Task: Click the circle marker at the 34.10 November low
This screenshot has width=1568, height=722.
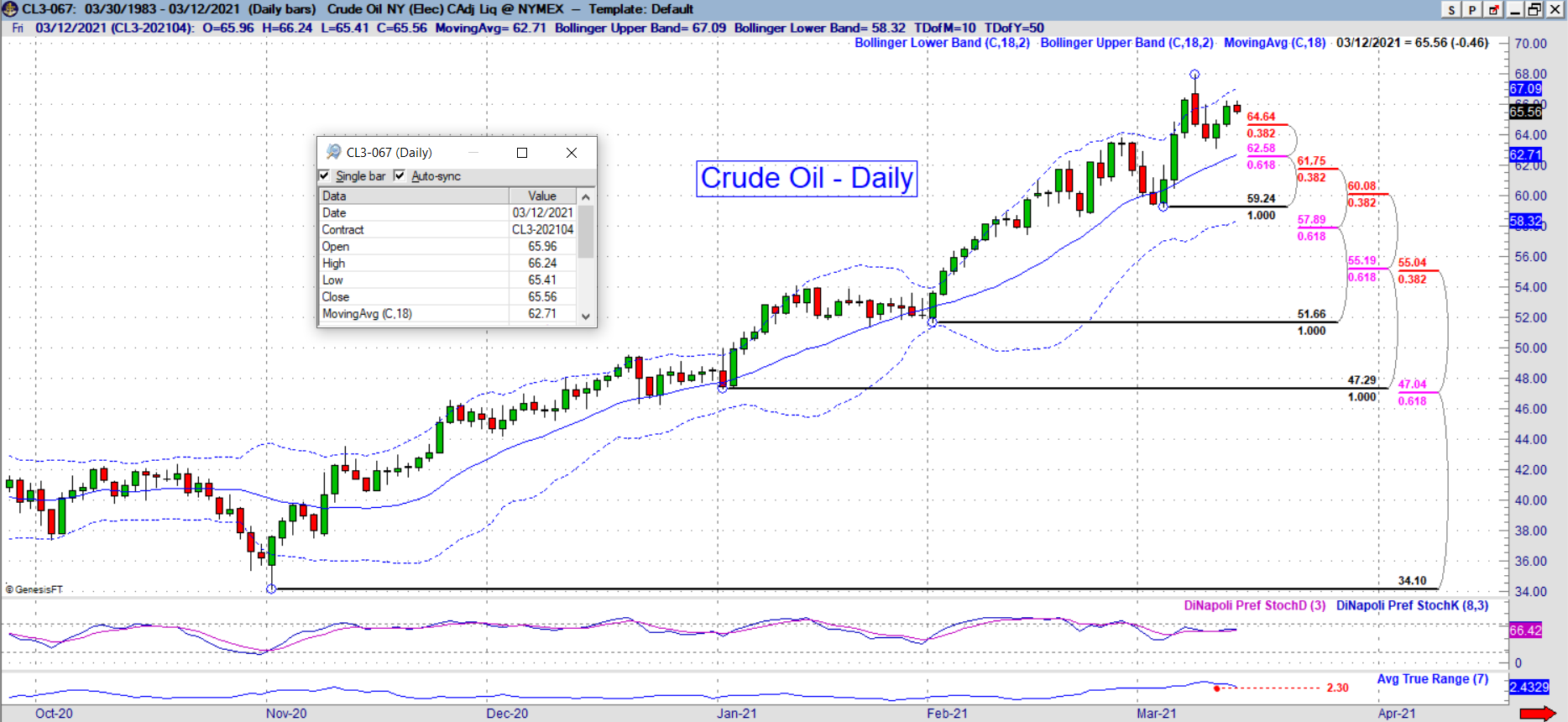Action: pyautogui.click(x=271, y=589)
